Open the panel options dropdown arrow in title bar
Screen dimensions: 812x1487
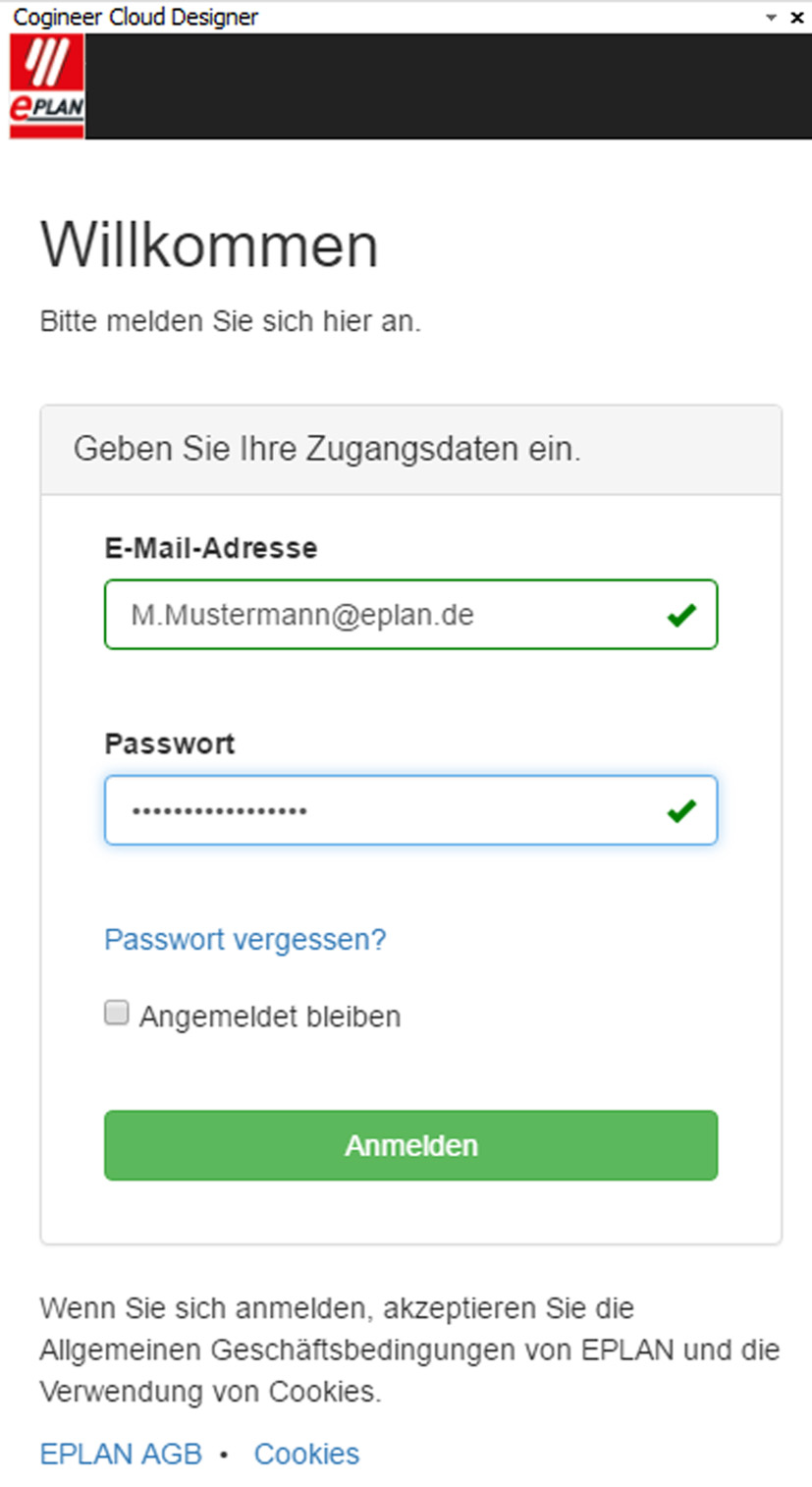(771, 18)
